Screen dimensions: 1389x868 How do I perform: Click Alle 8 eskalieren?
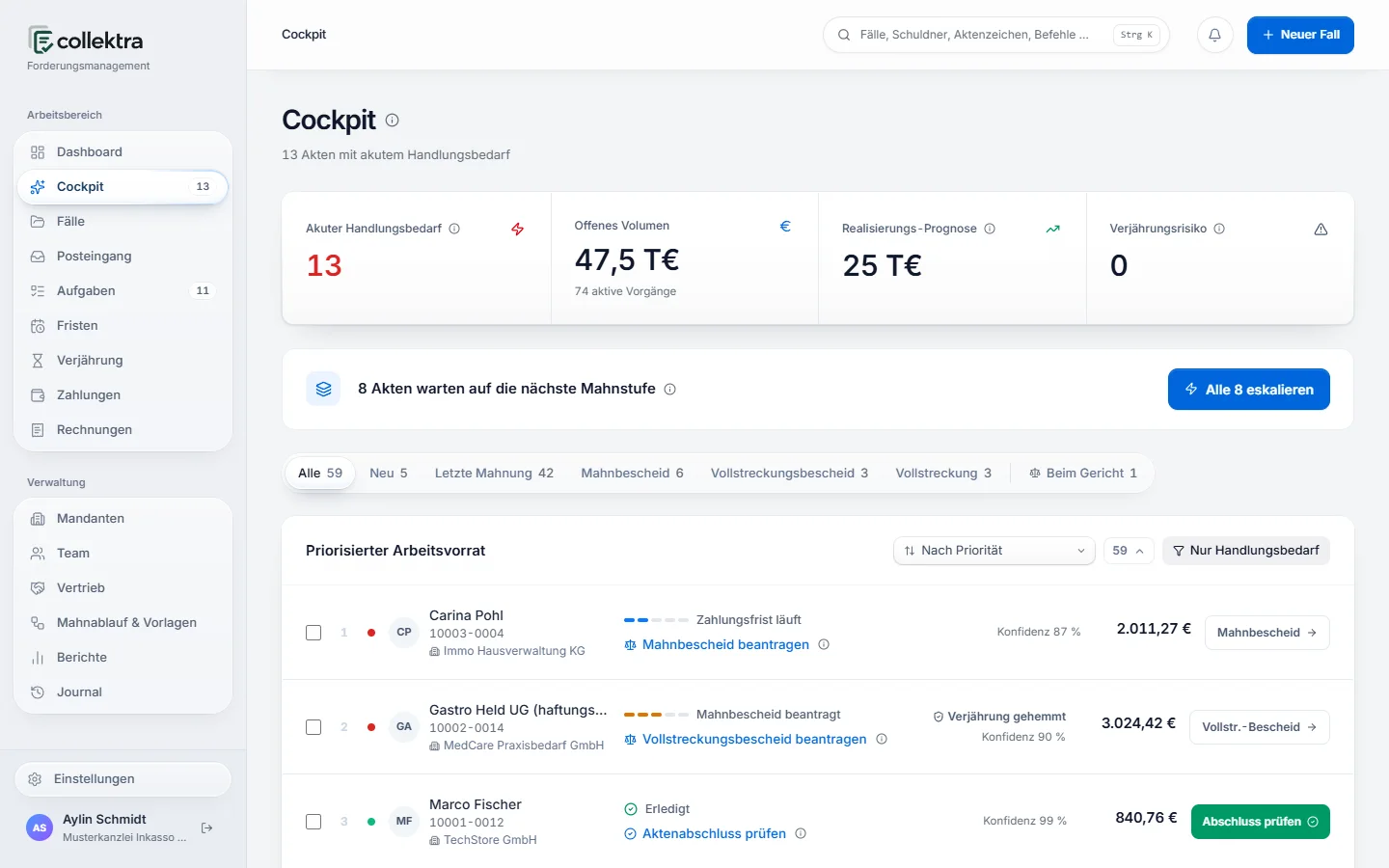click(x=1249, y=390)
